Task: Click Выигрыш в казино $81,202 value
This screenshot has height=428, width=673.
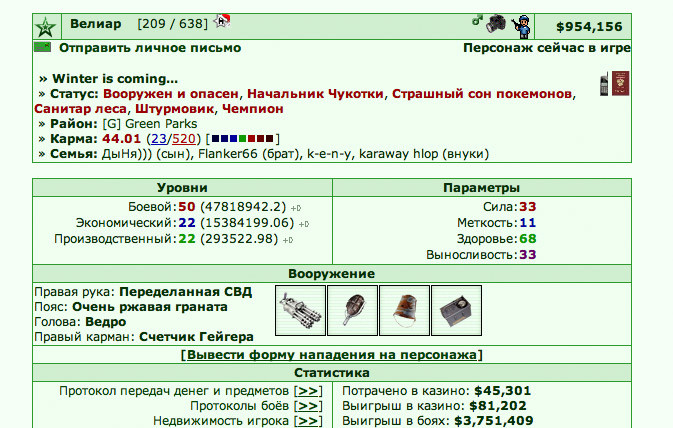Action: click(498, 406)
